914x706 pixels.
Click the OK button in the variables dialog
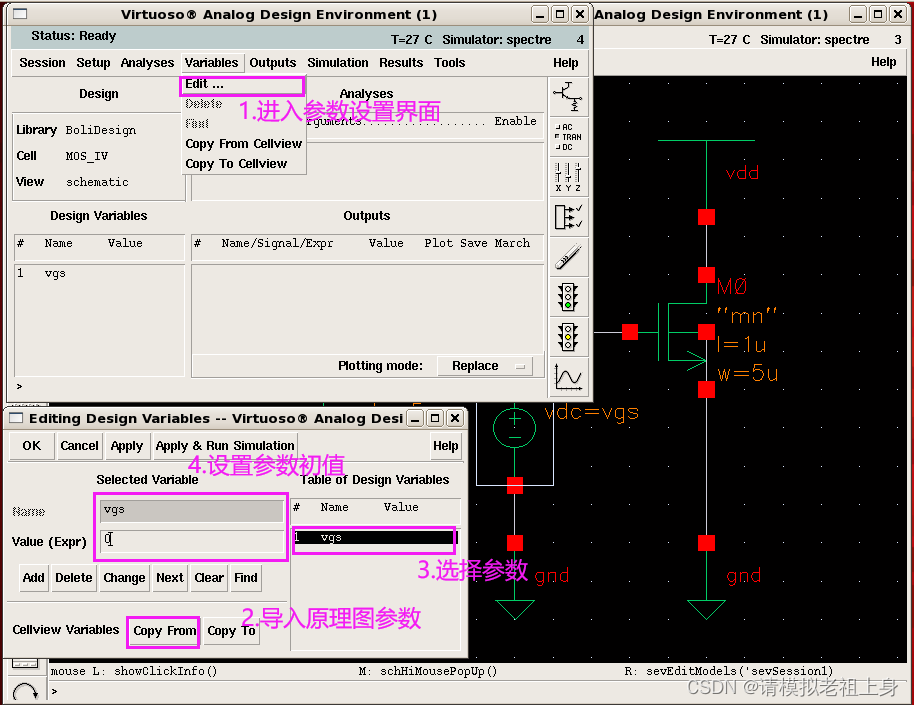(x=32, y=447)
